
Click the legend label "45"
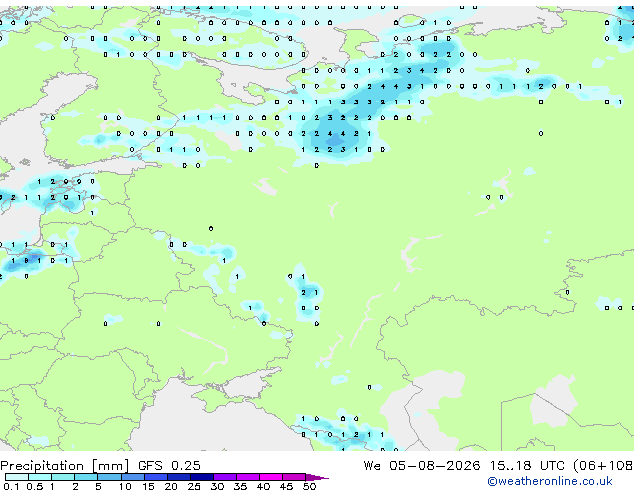286,486
